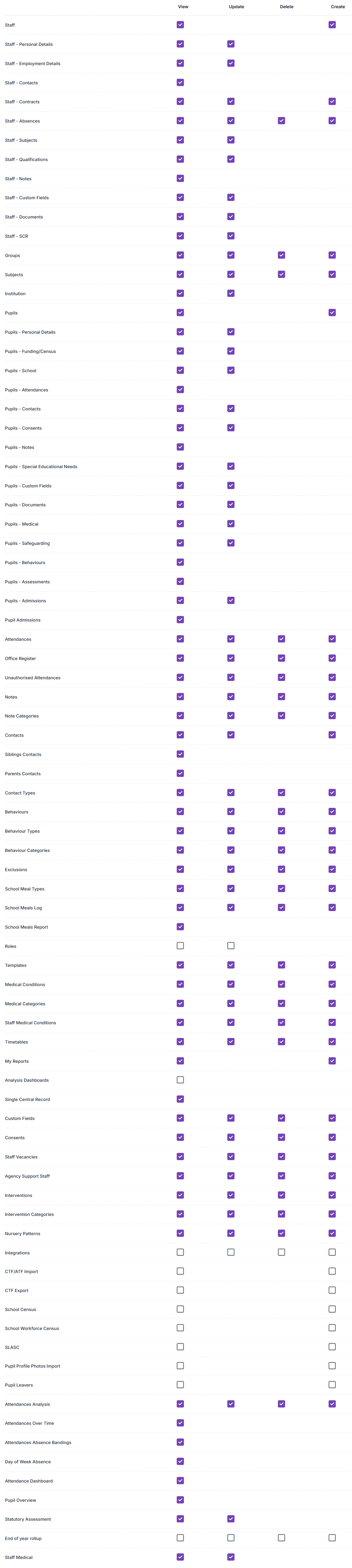
Task: Uncheck Update for Statutory Assessment
Action: 231,1519
